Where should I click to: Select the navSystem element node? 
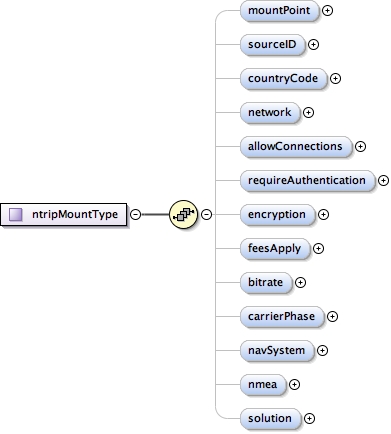pyautogui.click(x=277, y=350)
